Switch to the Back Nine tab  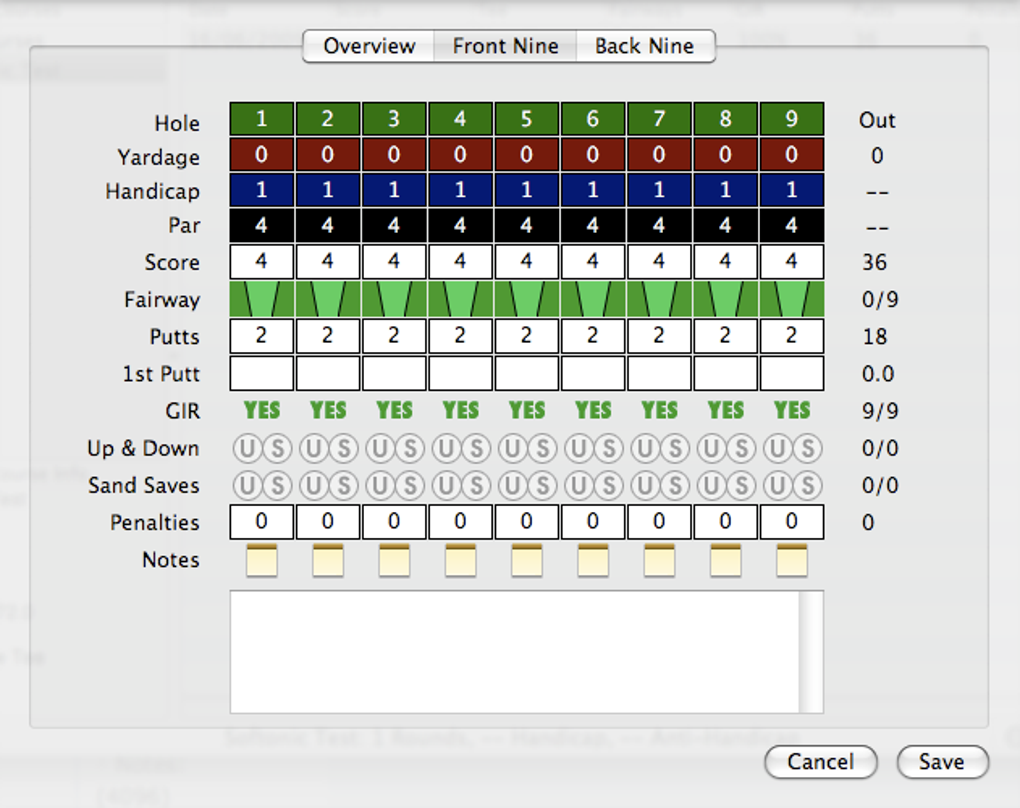[645, 46]
